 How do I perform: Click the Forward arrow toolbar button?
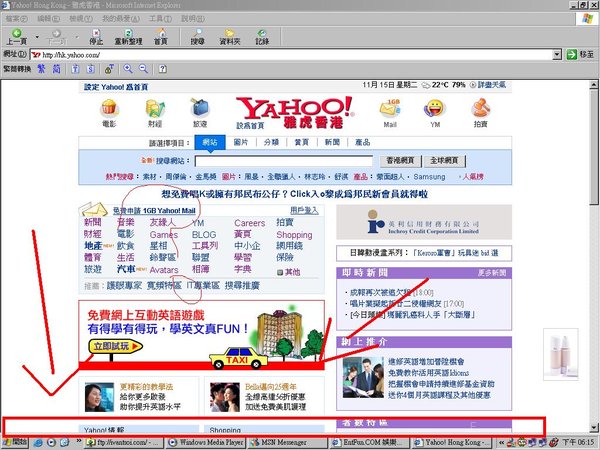[x=56, y=37]
